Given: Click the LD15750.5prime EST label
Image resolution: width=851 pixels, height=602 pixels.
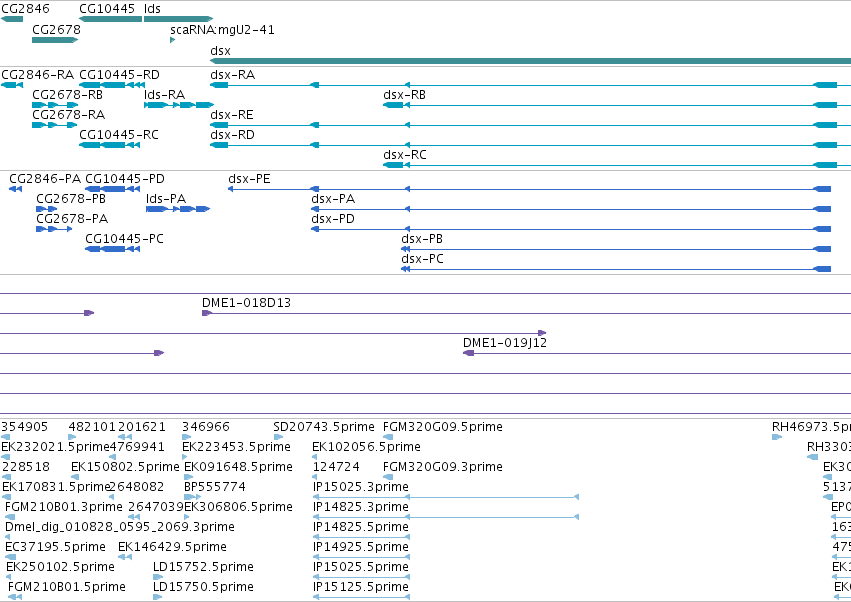Looking at the screenshot, I should 203,588.
